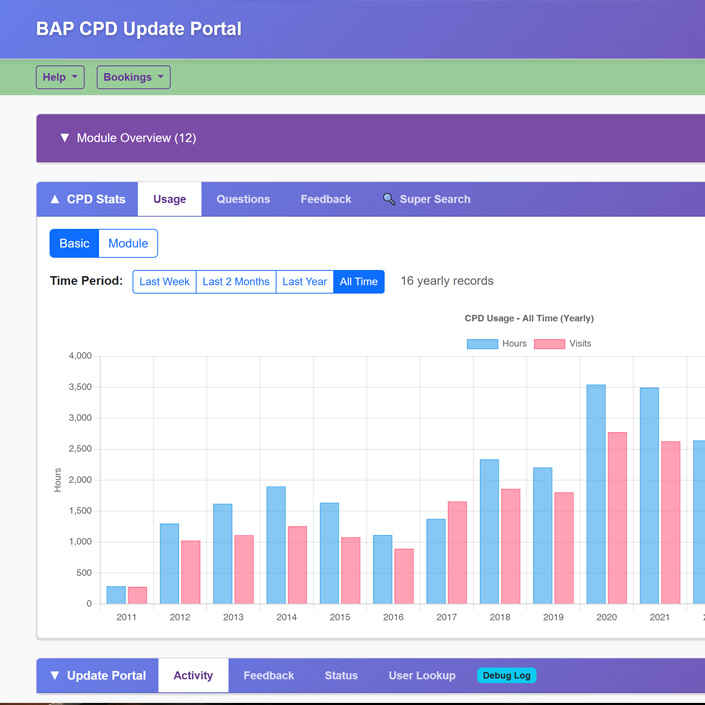
Task: Expand the CPD Stats panel header
Action: point(87,199)
